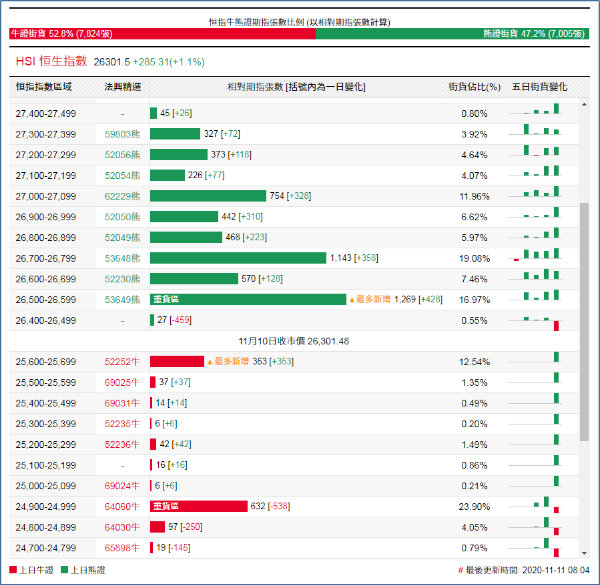
Task: Click the green 熊證街貨 47.2% ratio bar
Action: pos(453,34)
